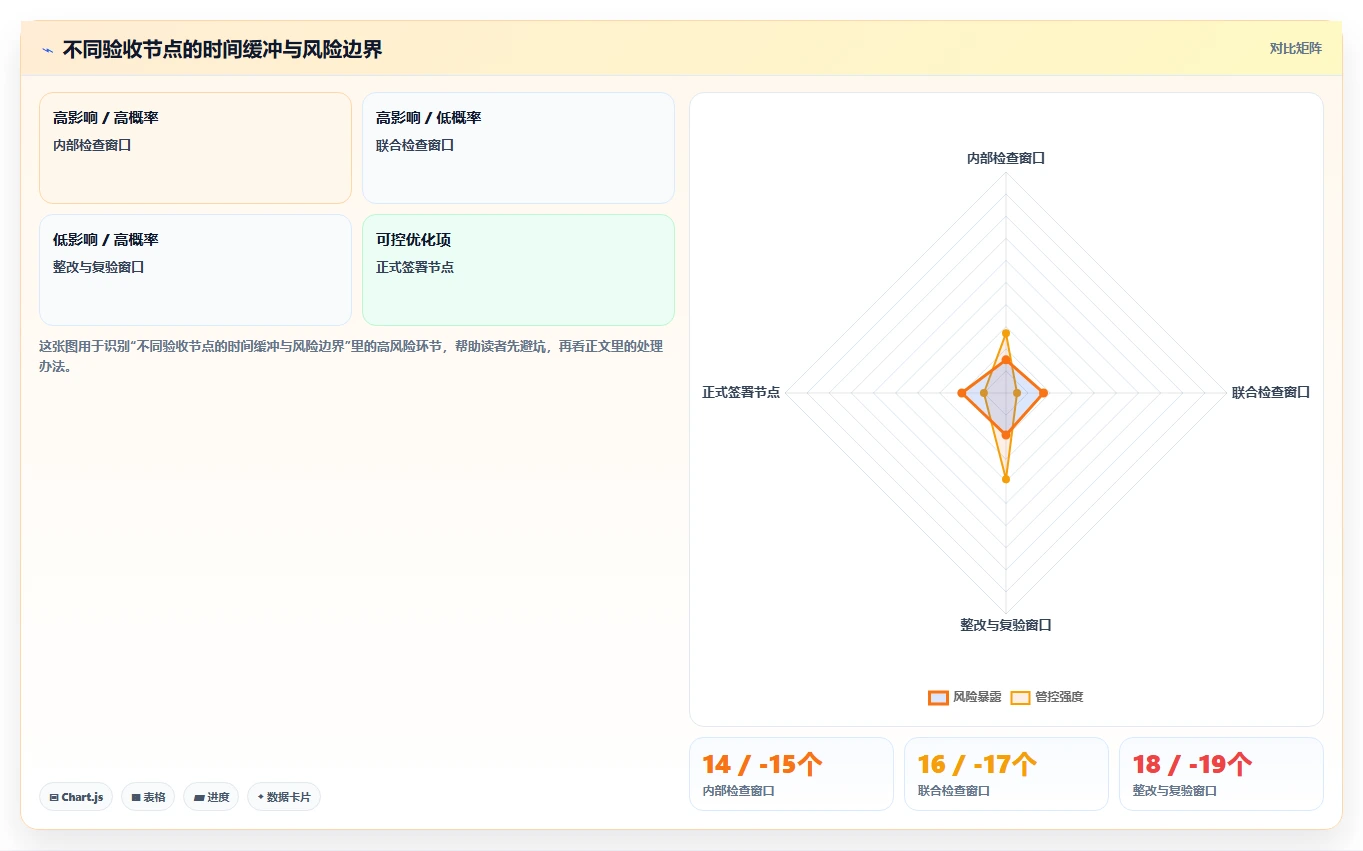
Task: Click 管控强度 data point on the 整改与复验窗口 axis
Action: 1006,479
